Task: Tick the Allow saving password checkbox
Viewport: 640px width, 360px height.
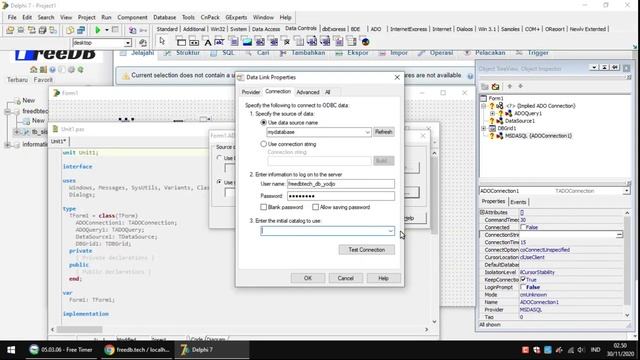Action: coord(316,207)
